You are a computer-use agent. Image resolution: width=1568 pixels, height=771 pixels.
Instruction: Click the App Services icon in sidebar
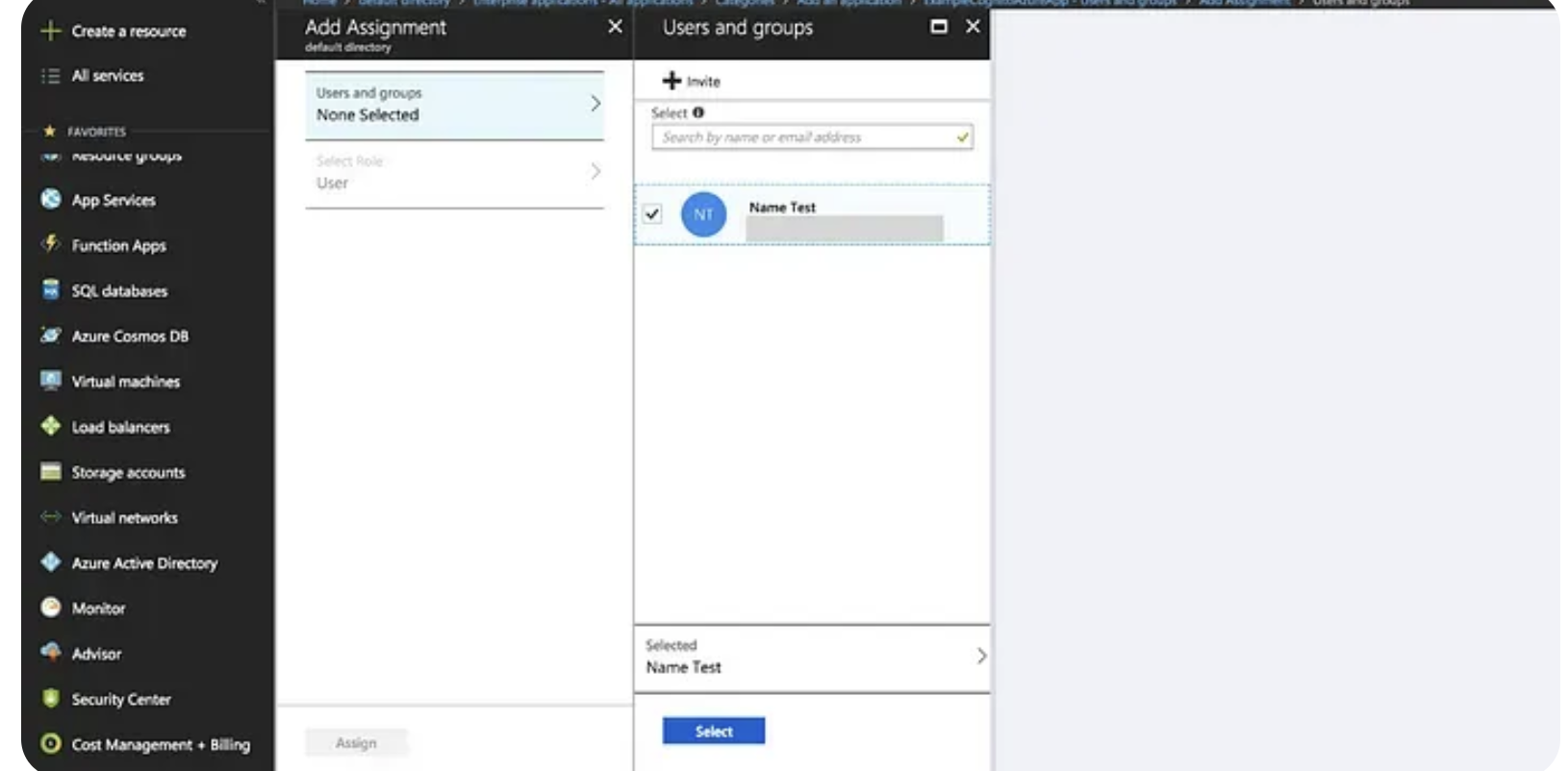[x=51, y=199]
